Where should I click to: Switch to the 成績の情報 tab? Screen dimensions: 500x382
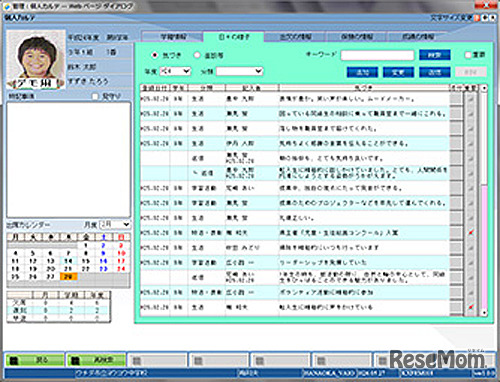(418, 37)
